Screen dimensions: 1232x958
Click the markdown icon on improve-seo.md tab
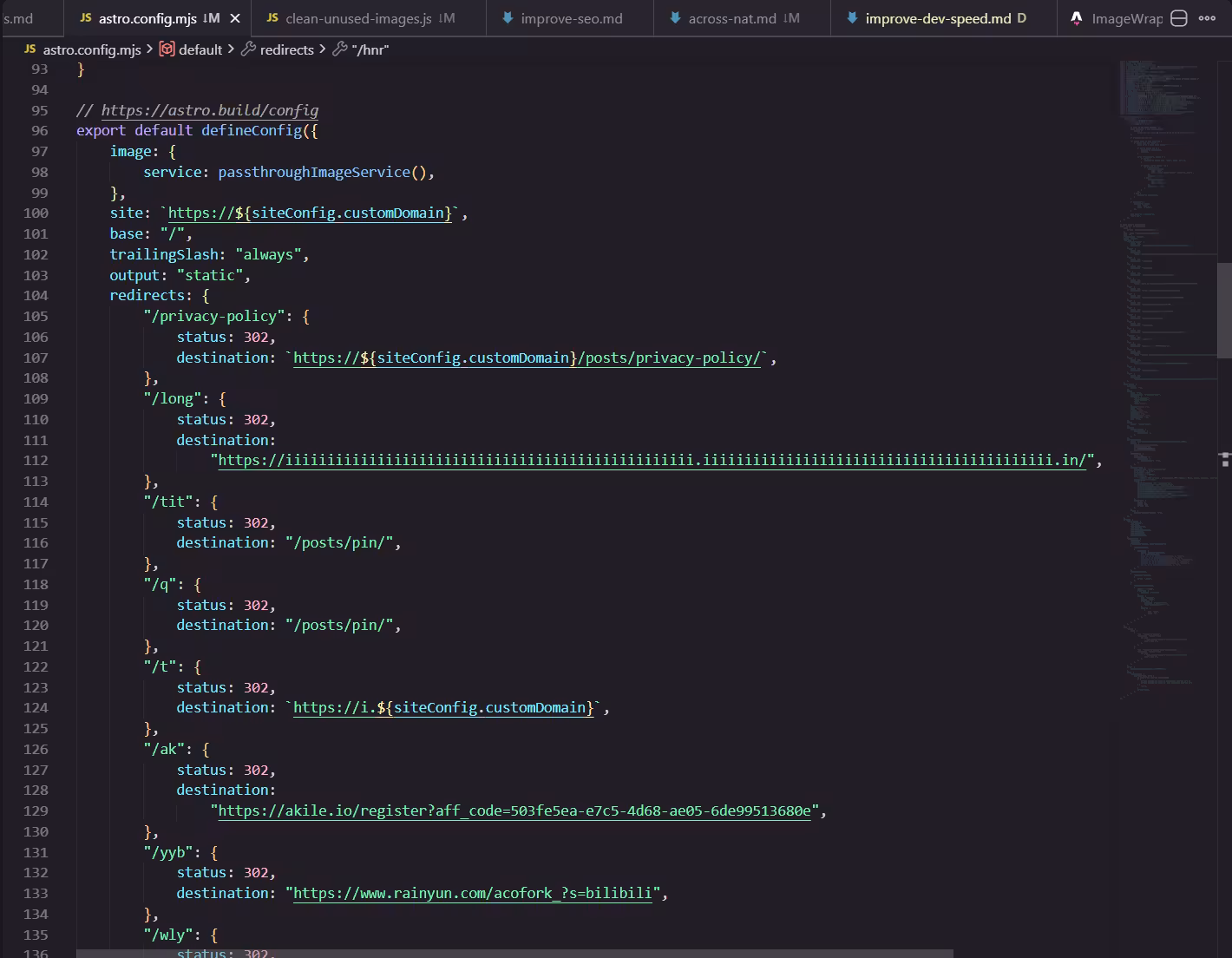click(x=508, y=18)
